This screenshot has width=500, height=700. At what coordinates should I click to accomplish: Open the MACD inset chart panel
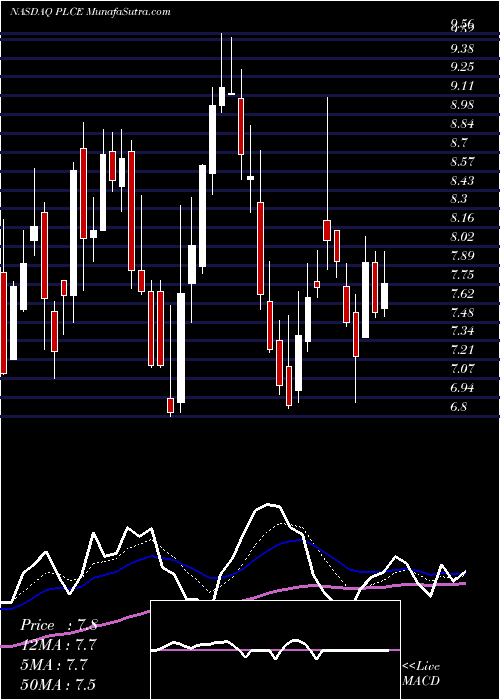pyautogui.click(x=275, y=650)
